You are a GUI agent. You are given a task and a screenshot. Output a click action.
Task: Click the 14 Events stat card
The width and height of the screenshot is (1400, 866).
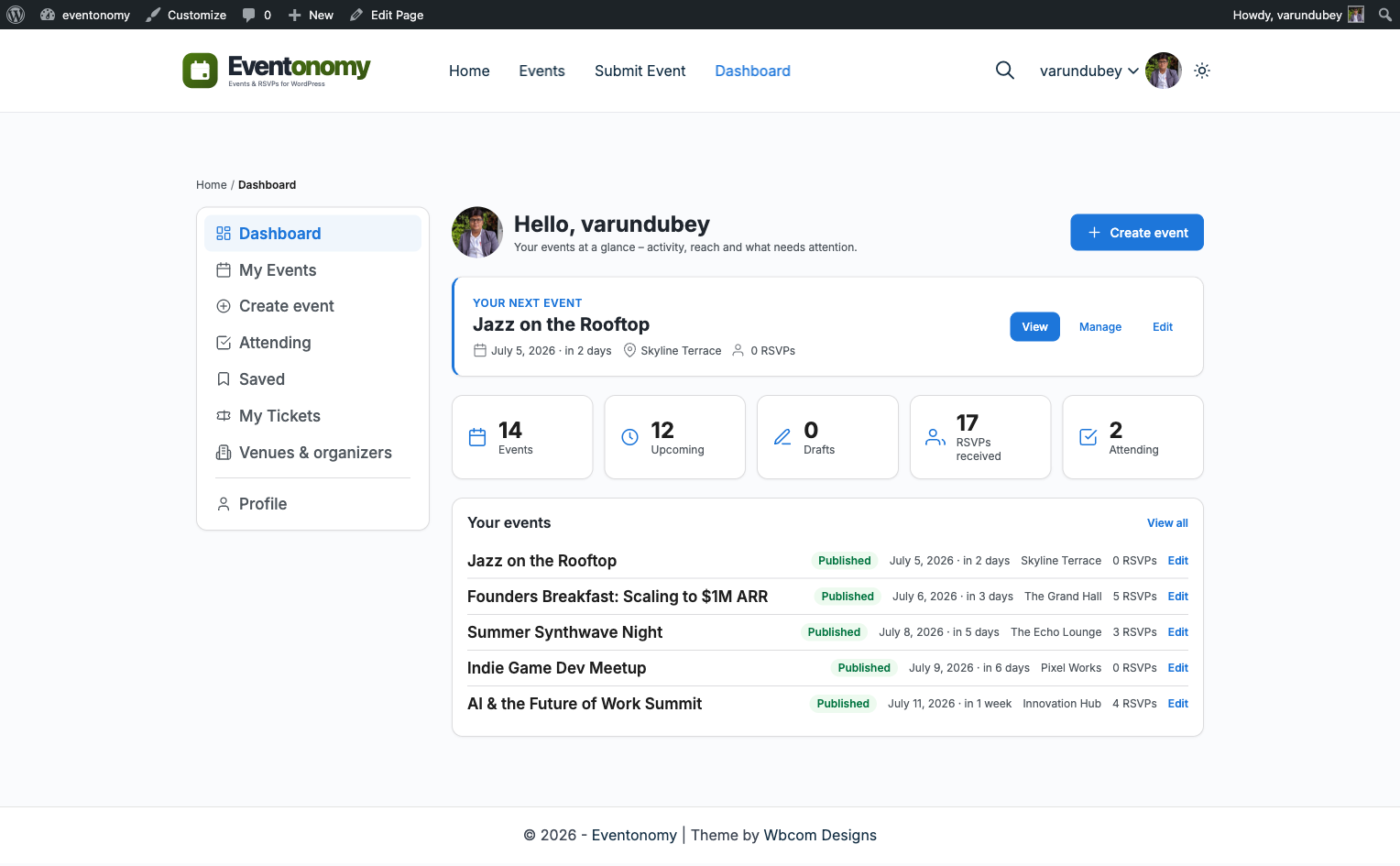[x=522, y=437]
